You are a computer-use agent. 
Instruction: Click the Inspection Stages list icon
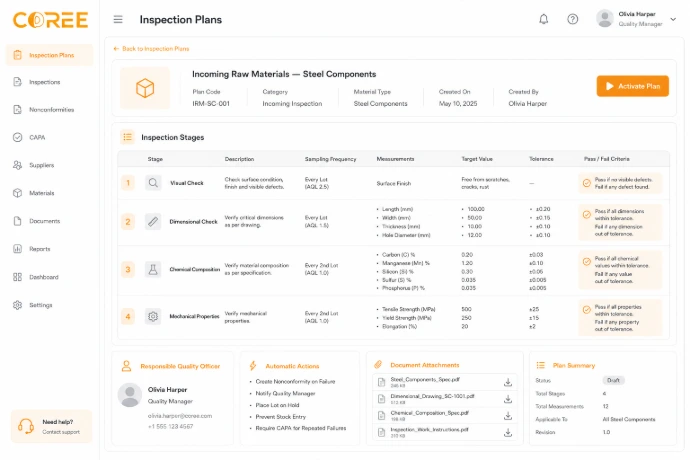pos(128,137)
